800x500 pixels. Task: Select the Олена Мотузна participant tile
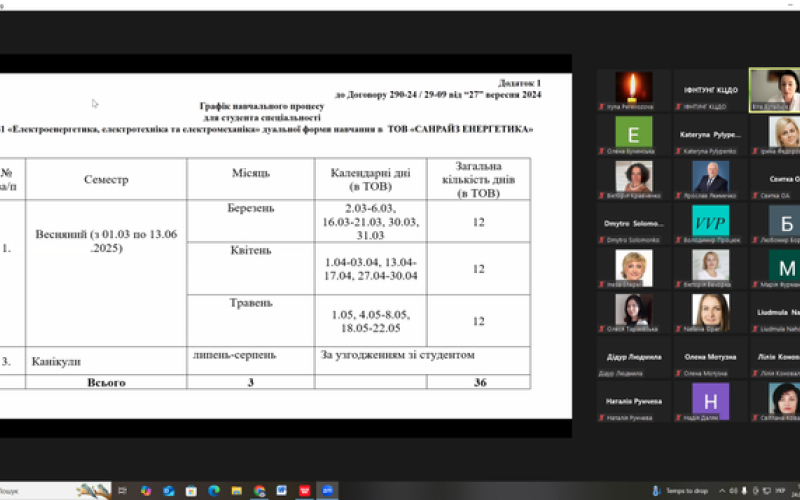[x=710, y=357]
